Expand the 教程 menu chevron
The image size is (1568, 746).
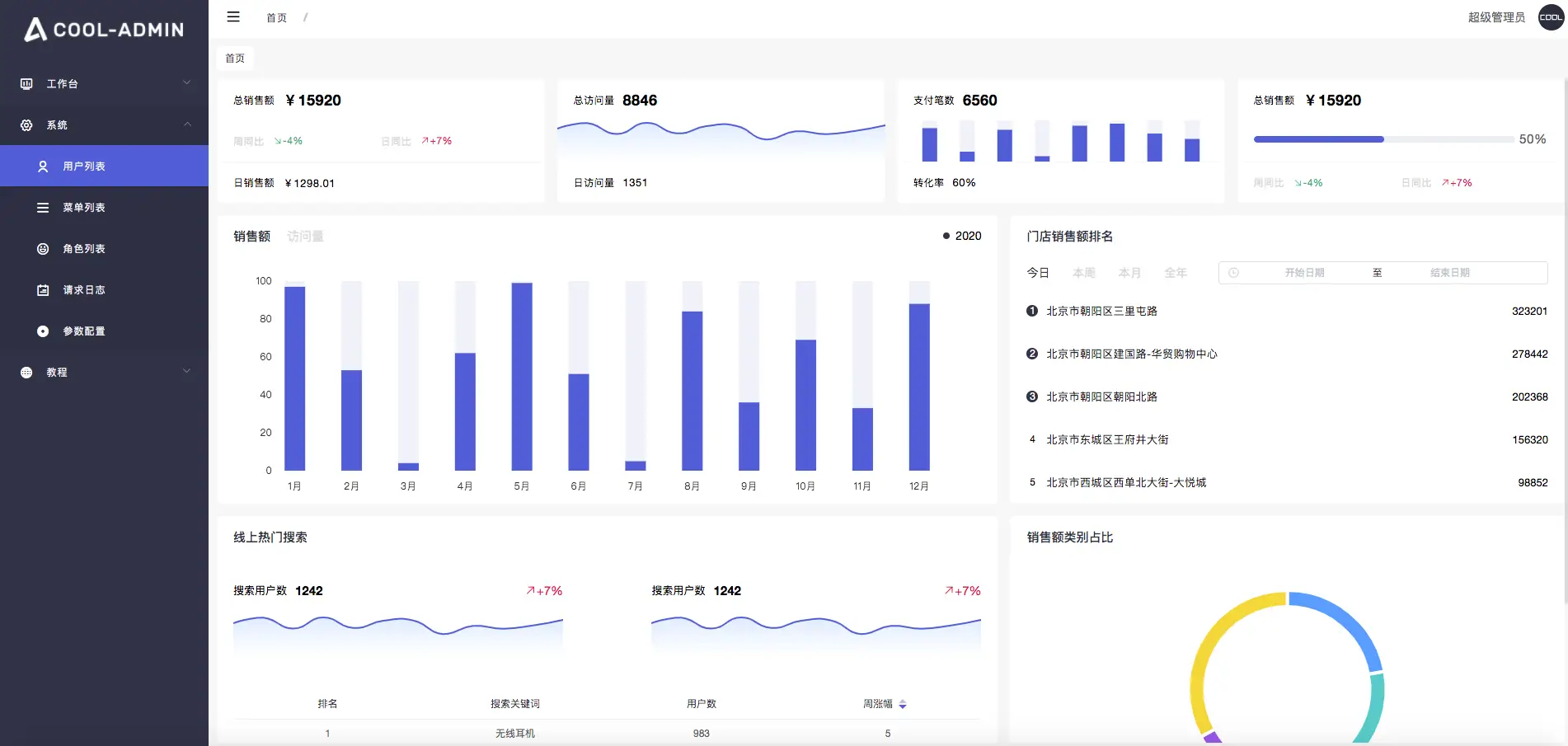click(186, 372)
